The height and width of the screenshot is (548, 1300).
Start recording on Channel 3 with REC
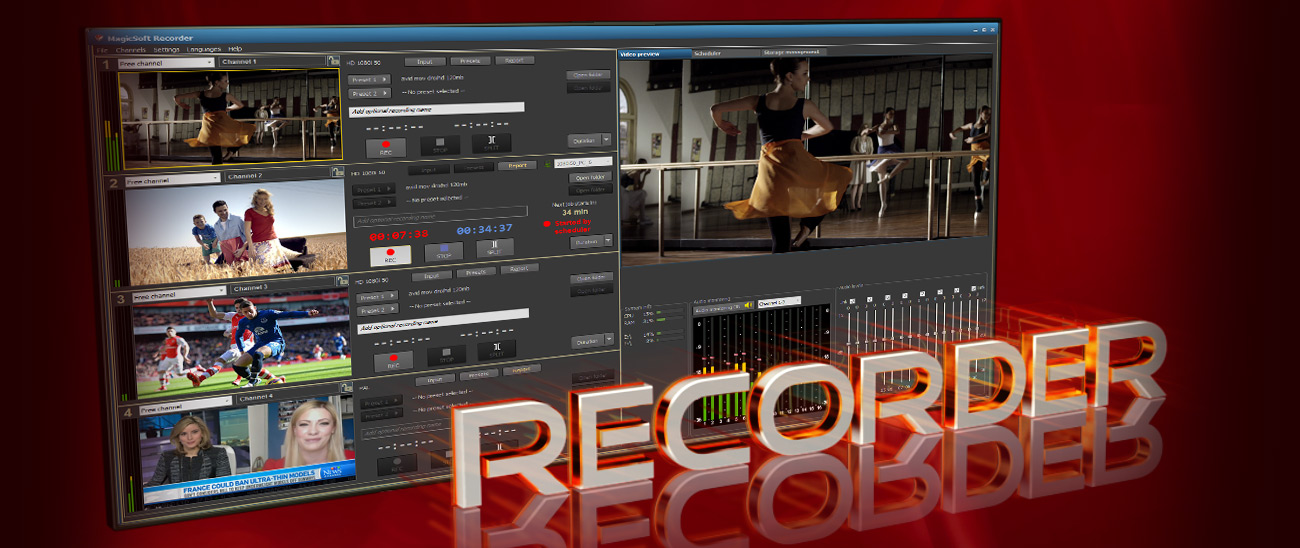[x=394, y=360]
